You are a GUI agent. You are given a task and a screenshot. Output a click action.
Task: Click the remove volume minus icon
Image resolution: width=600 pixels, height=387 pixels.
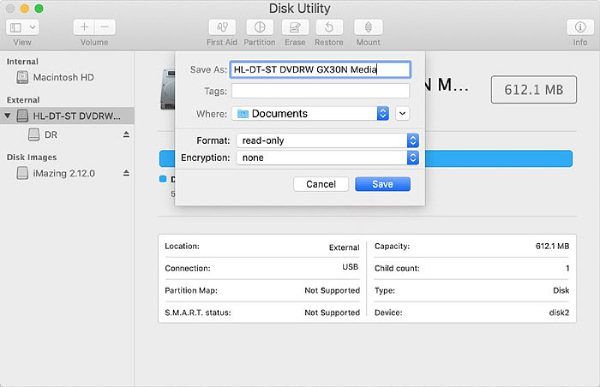(x=105, y=27)
